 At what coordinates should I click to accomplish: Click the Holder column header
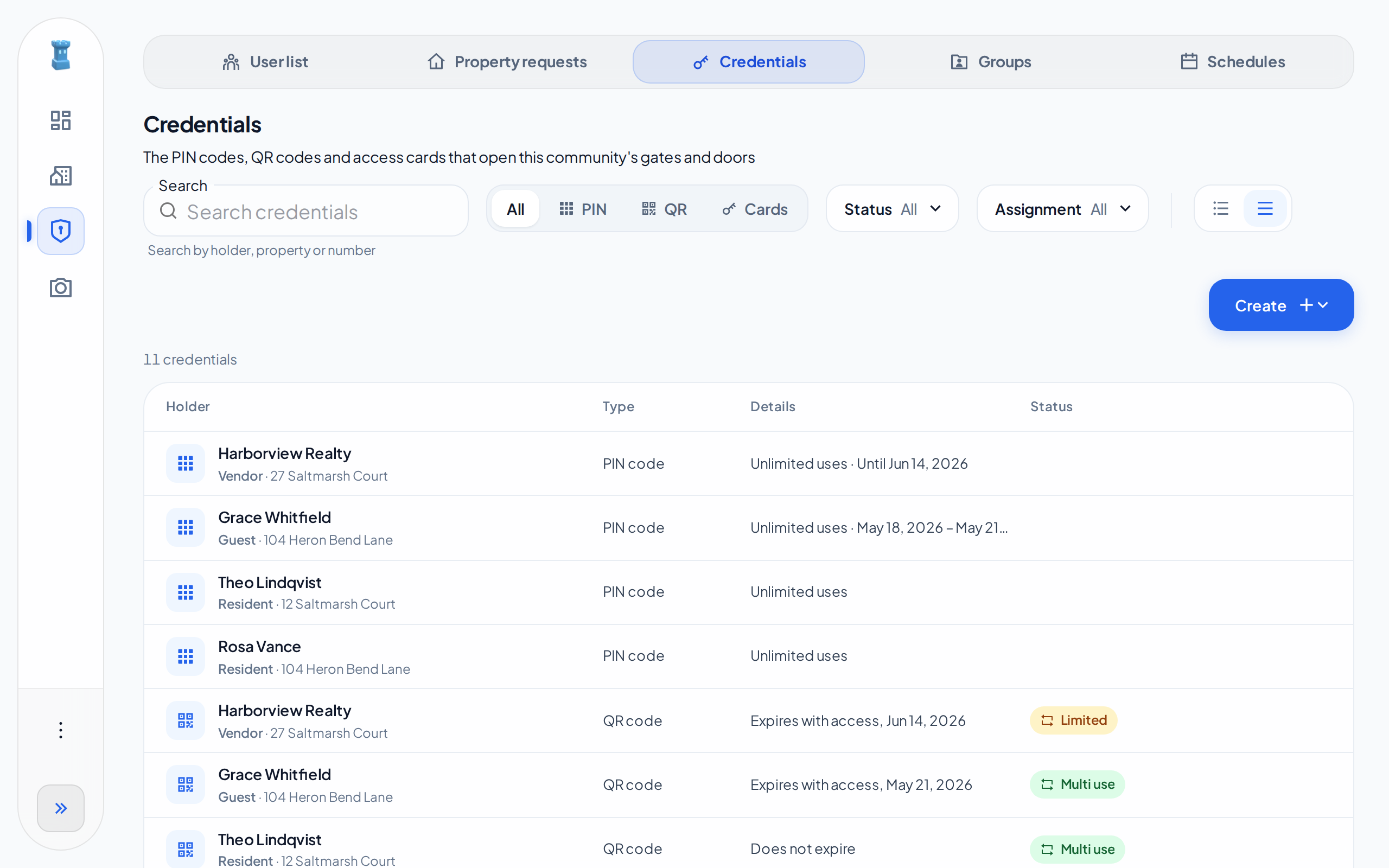click(188, 406)
